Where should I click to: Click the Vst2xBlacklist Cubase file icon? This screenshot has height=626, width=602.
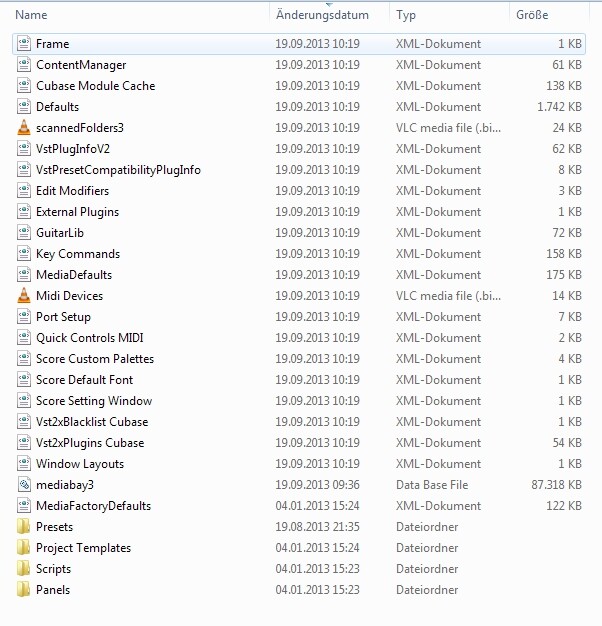pos(24,422)
